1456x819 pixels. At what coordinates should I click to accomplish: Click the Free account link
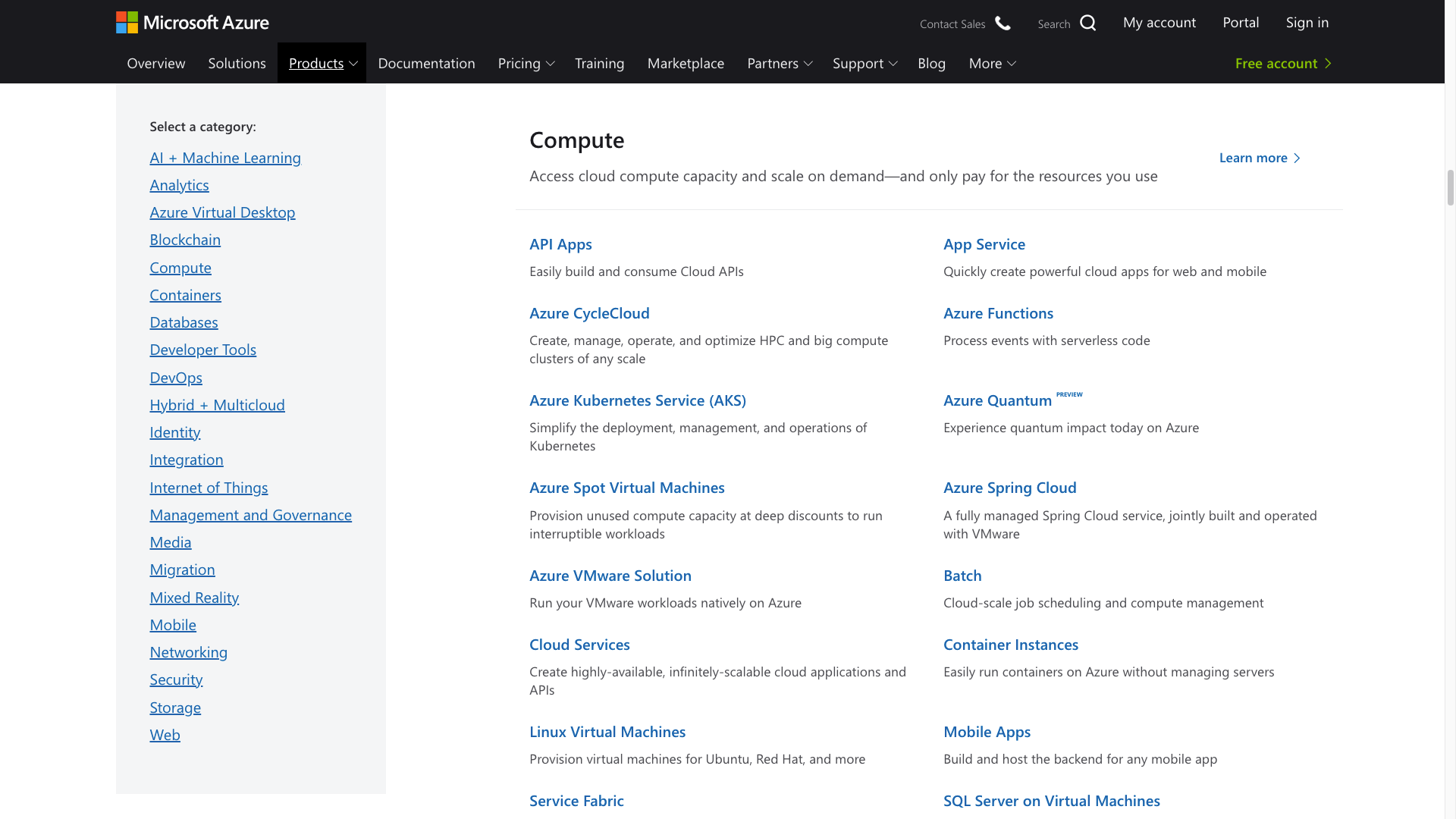(x=1283, y=64)
